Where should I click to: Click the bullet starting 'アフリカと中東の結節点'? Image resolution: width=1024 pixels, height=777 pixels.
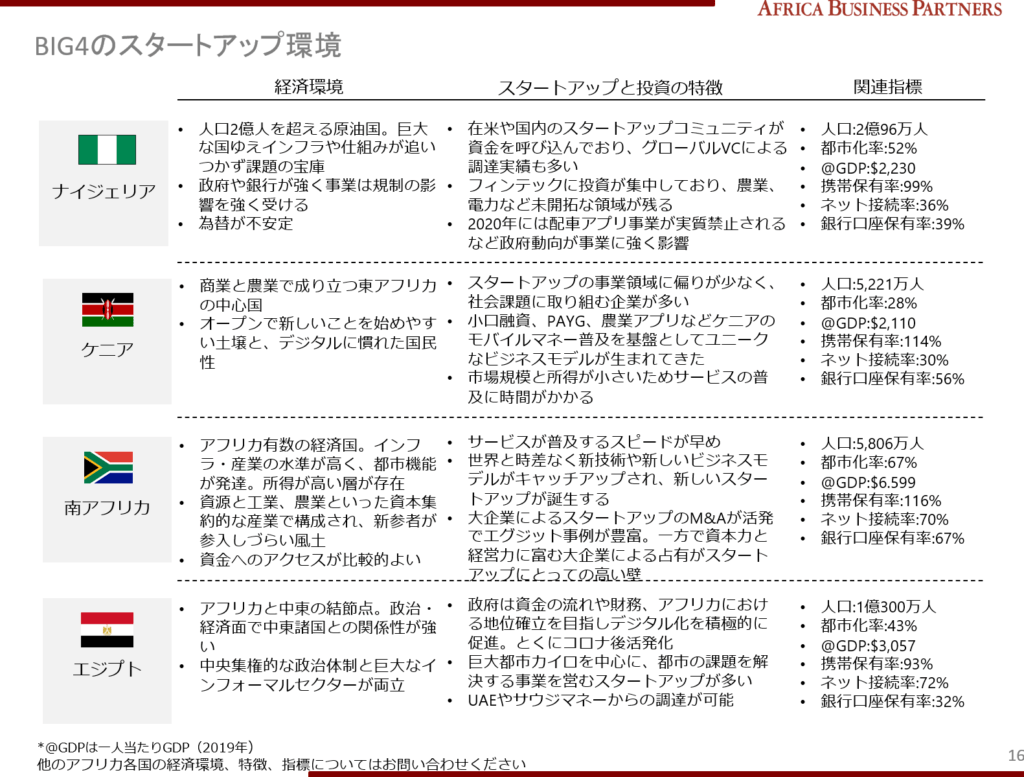click(318, 627)
